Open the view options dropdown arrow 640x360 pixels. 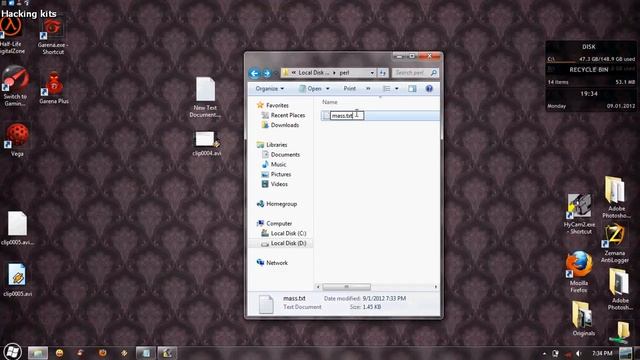point(396,89)
